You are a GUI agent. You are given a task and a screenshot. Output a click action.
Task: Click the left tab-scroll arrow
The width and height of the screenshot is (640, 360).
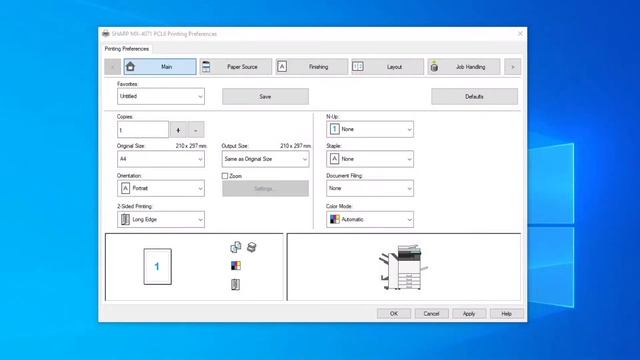tap(112, 67)
